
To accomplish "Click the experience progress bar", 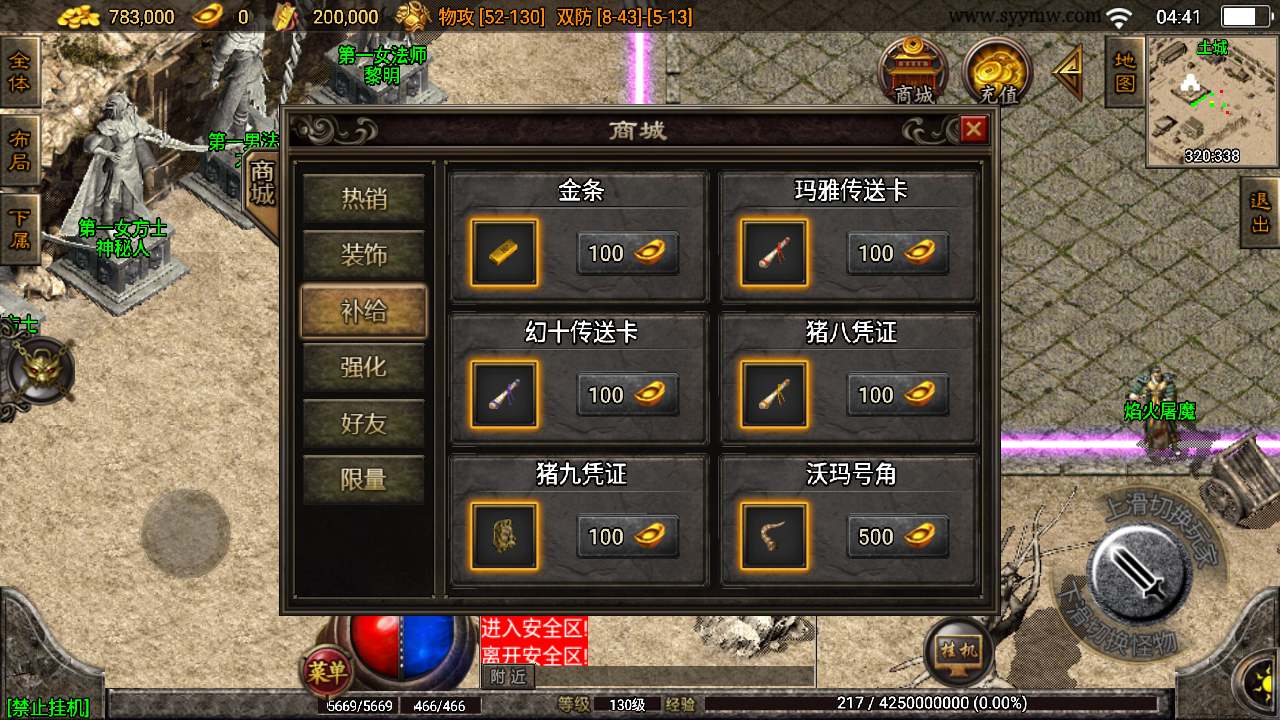I will [x=936, y=704].
